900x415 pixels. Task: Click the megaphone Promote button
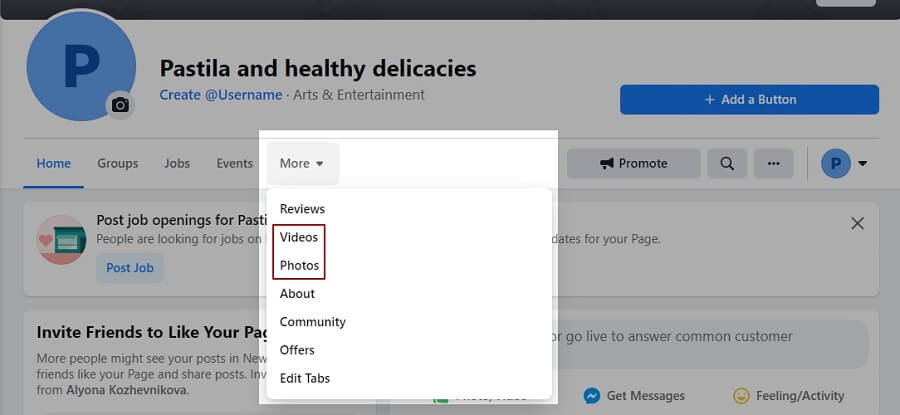pyautogui.click(x=634, y=164)
